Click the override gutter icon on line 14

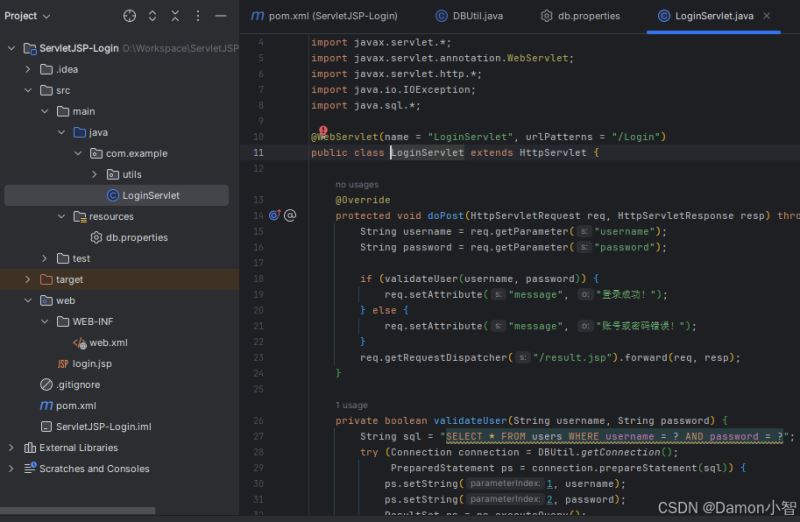point(274,215)
